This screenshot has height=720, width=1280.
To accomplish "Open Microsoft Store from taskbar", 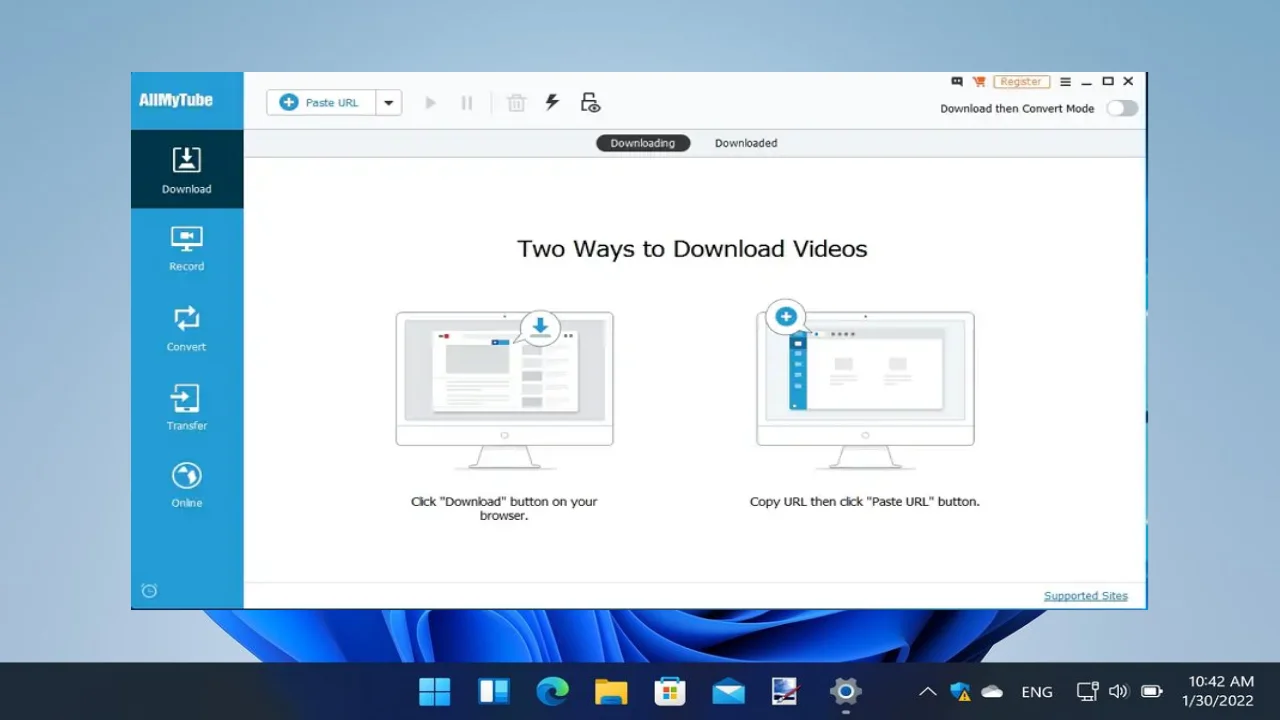I will pos(669,691).
